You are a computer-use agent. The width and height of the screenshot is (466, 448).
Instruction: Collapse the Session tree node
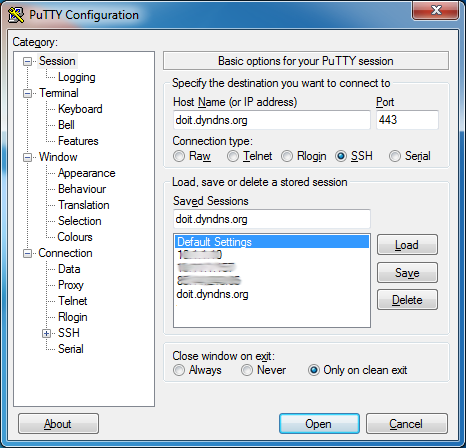[27, 61]
